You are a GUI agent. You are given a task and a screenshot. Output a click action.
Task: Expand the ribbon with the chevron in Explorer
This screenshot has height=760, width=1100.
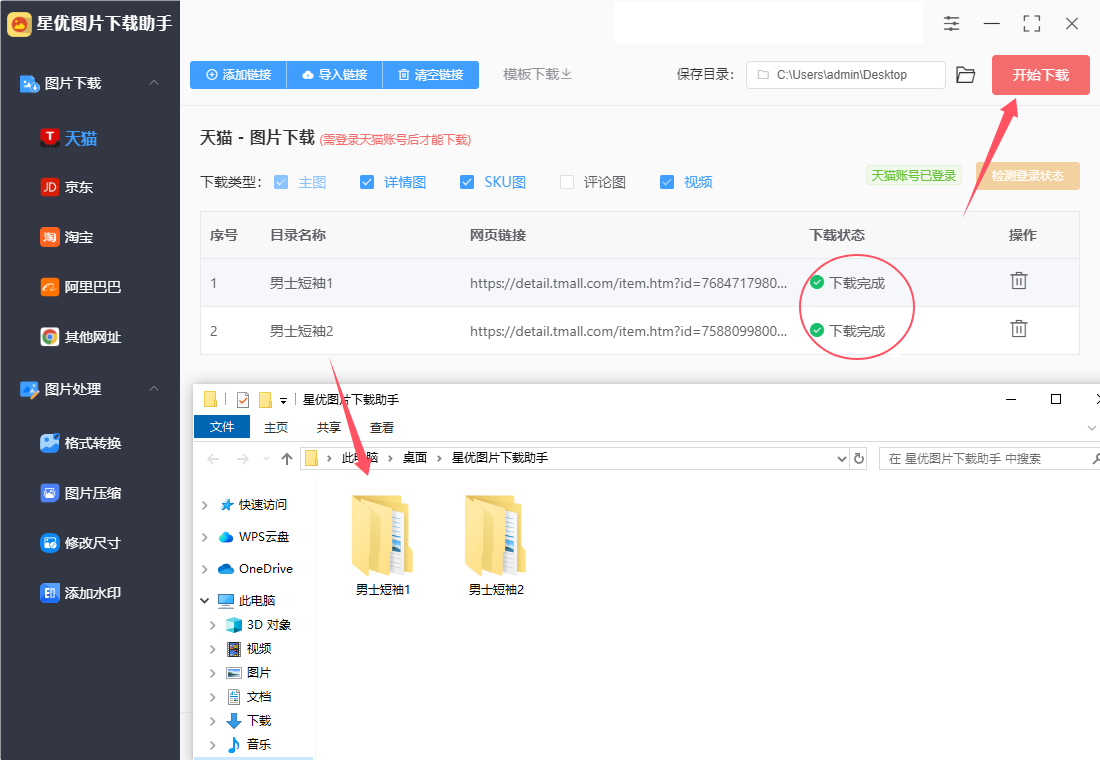coord(1092,427)
